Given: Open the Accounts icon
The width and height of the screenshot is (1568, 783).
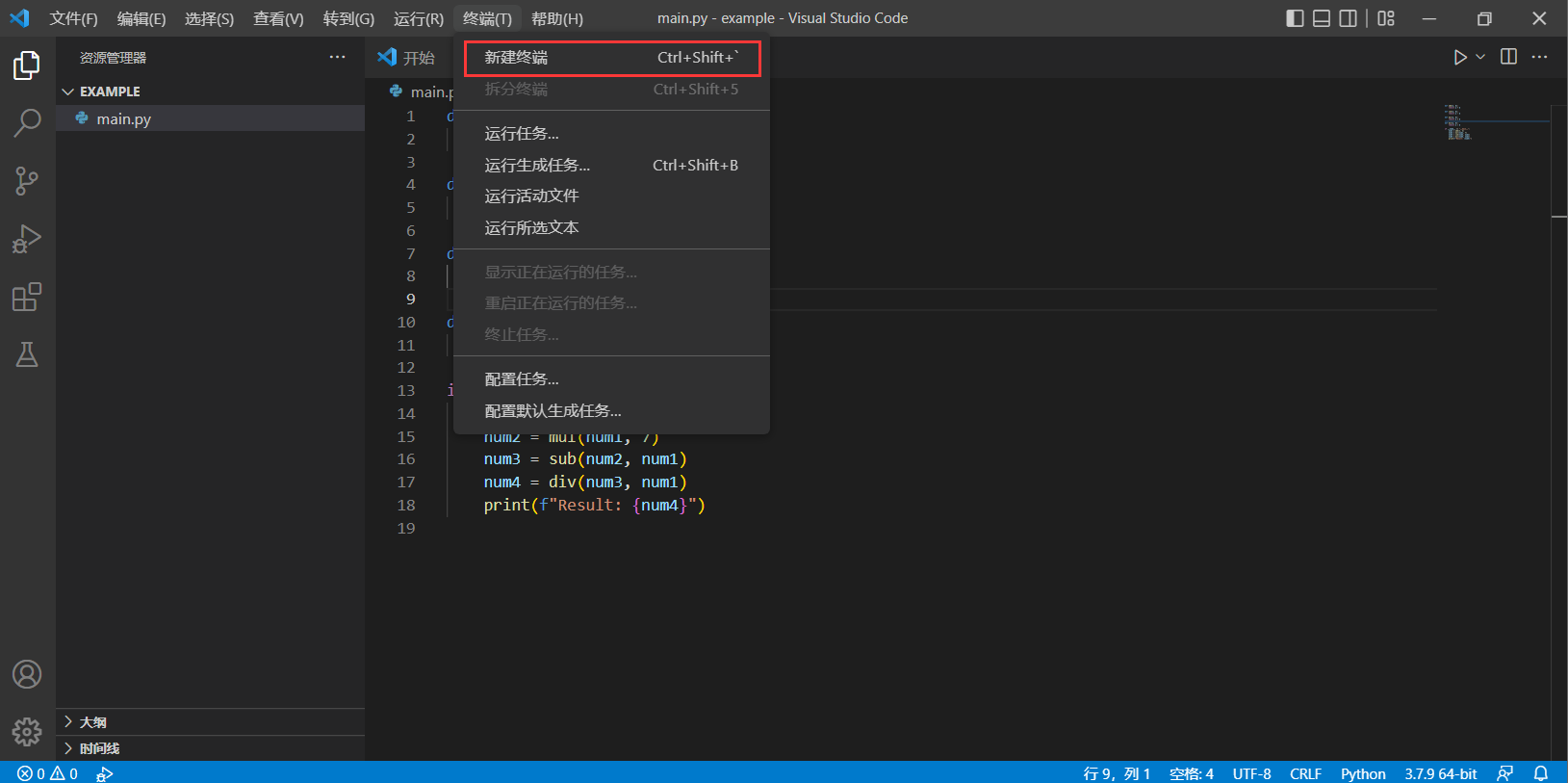Looking at the screenshot, I should [x=27, y=674].
